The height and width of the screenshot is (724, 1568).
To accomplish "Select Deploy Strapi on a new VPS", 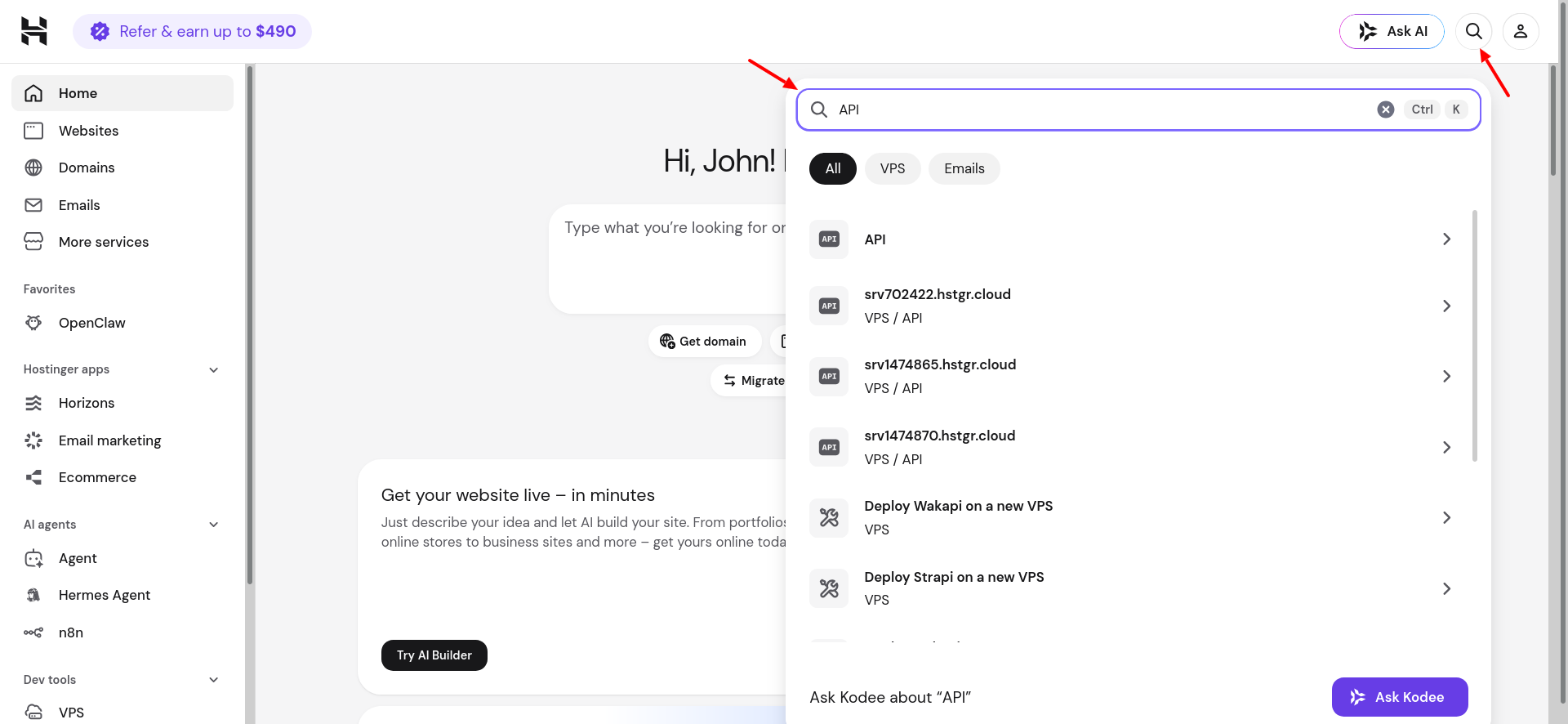I will coord(954,577).
